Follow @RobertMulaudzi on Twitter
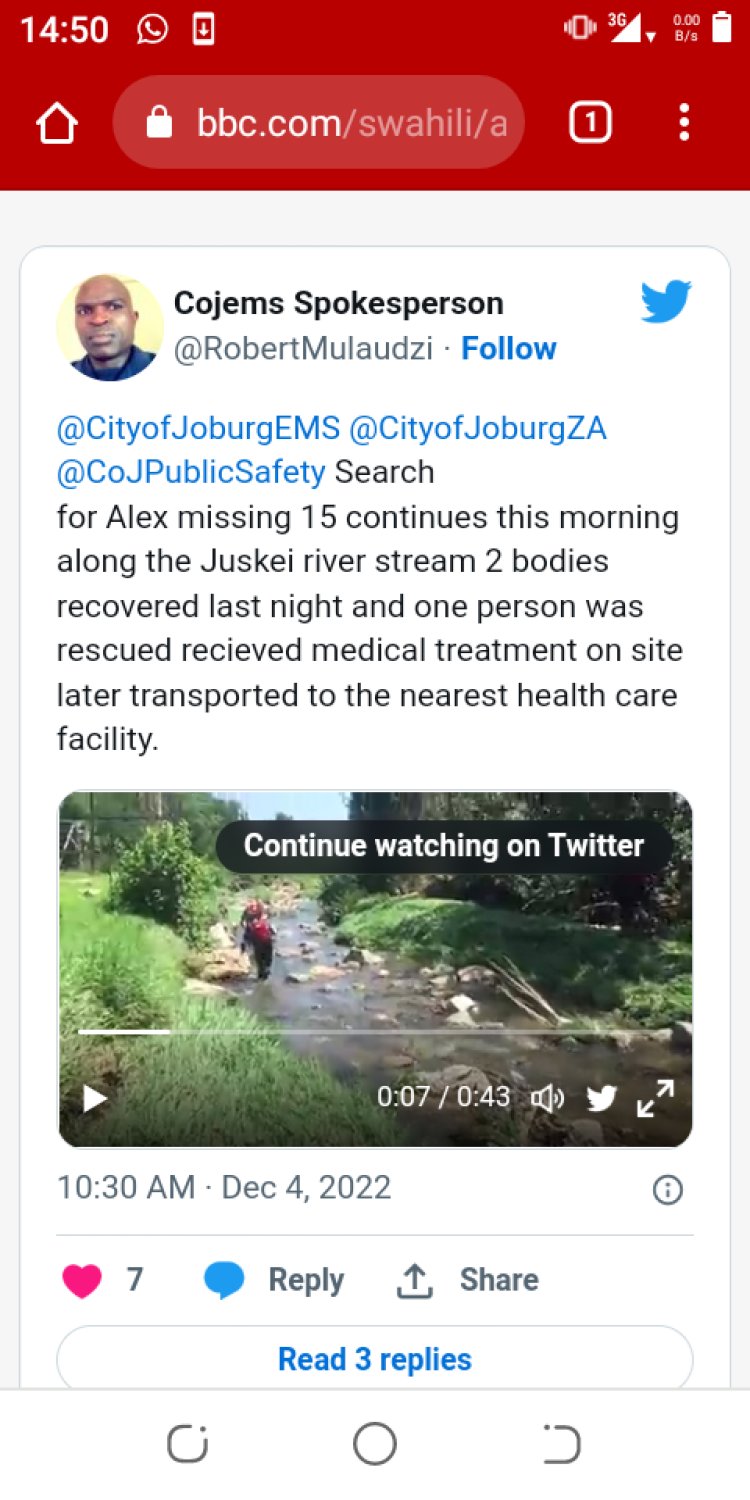The height and width of the screenshot is (1500, 750). pyautogui.click(x=508, y=348)
